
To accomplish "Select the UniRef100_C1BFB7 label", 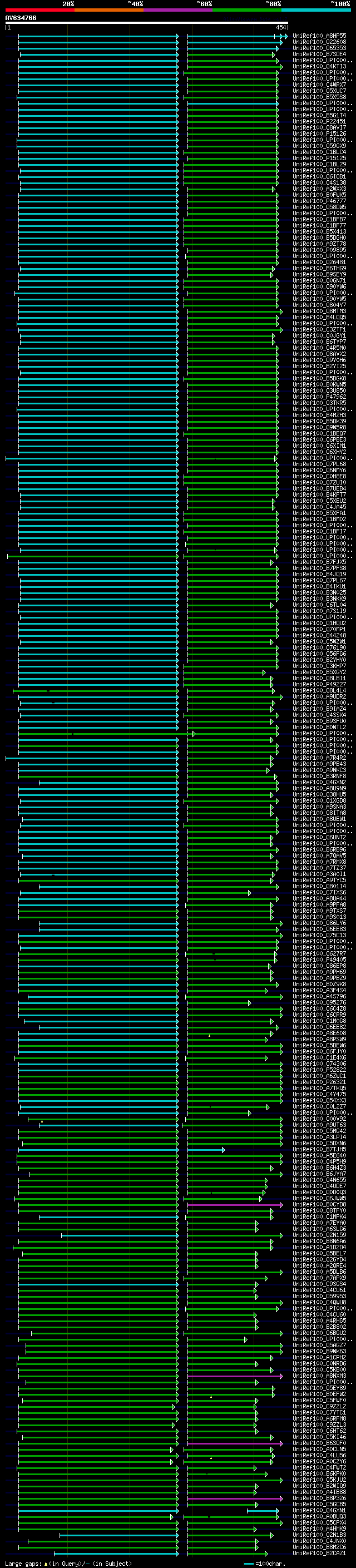I will pyautogui.click(x=319, y=219).
